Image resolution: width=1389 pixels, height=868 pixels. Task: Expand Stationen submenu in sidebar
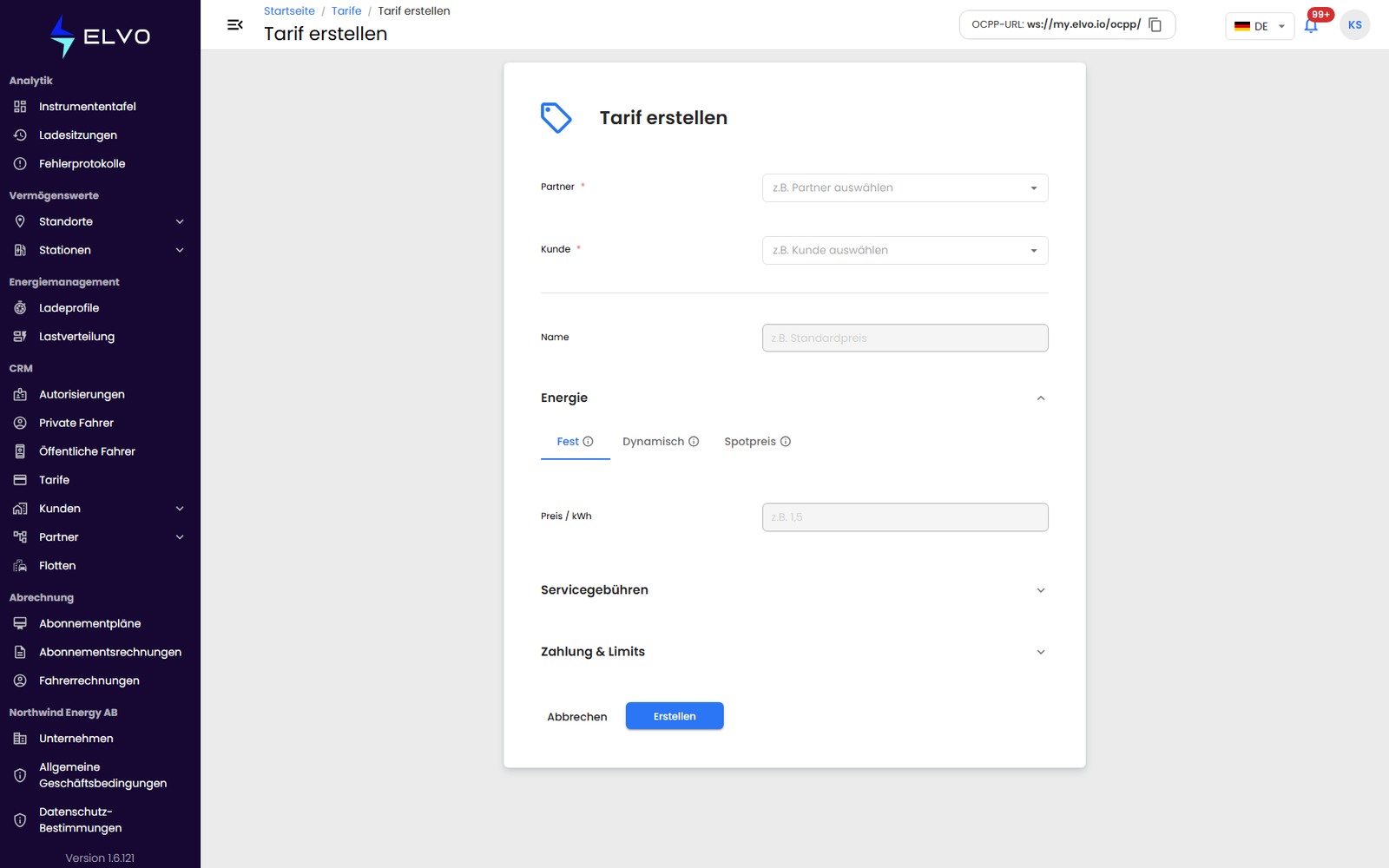click(180, 251)
